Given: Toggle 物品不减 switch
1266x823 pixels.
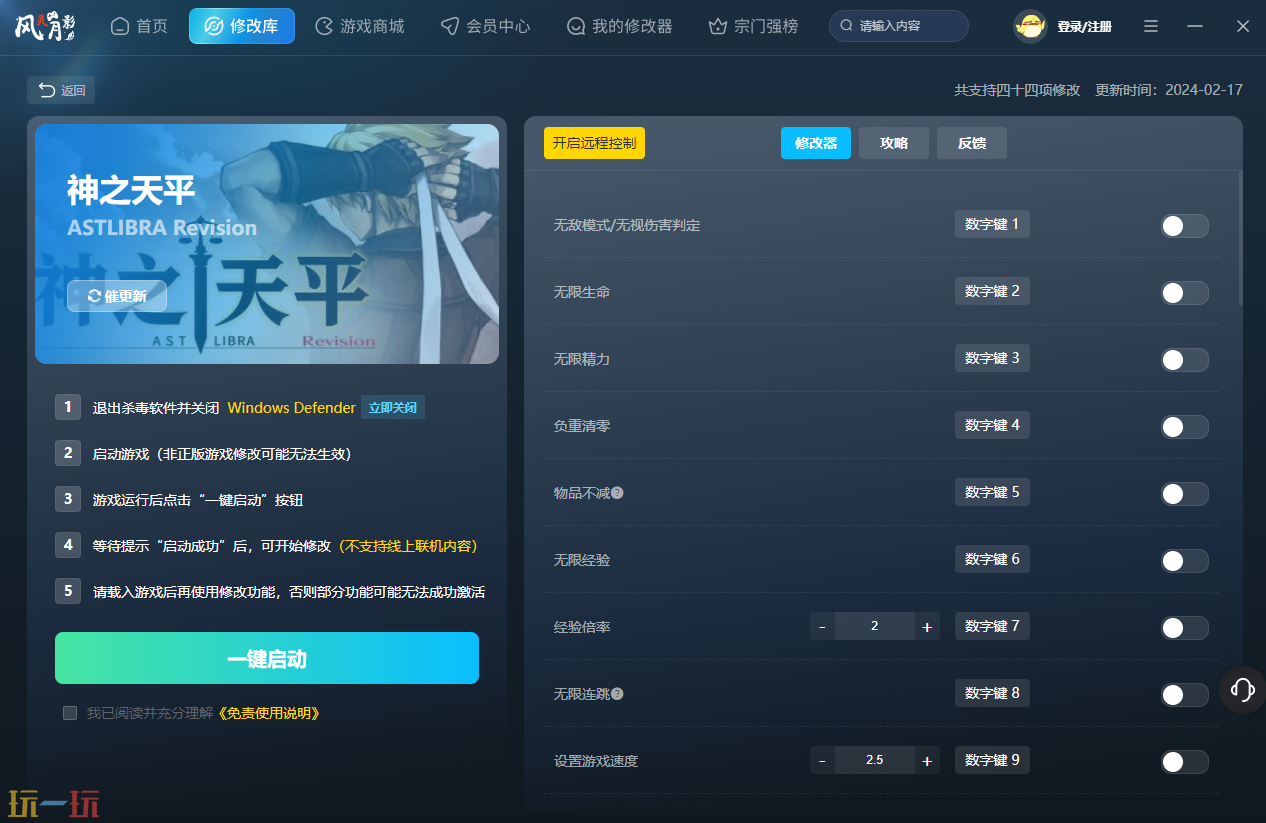Looking at the screenshot, I should [1185, 494].
